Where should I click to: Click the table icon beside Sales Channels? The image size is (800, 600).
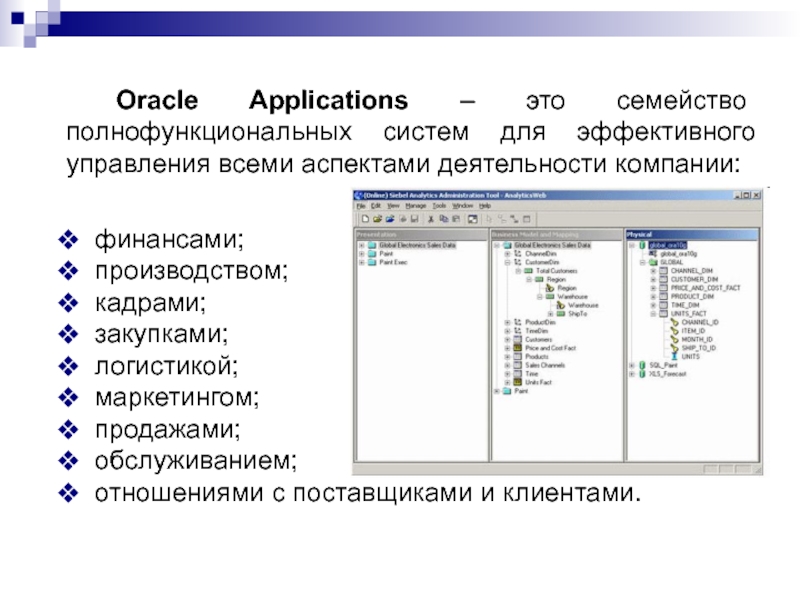[517, 365]
